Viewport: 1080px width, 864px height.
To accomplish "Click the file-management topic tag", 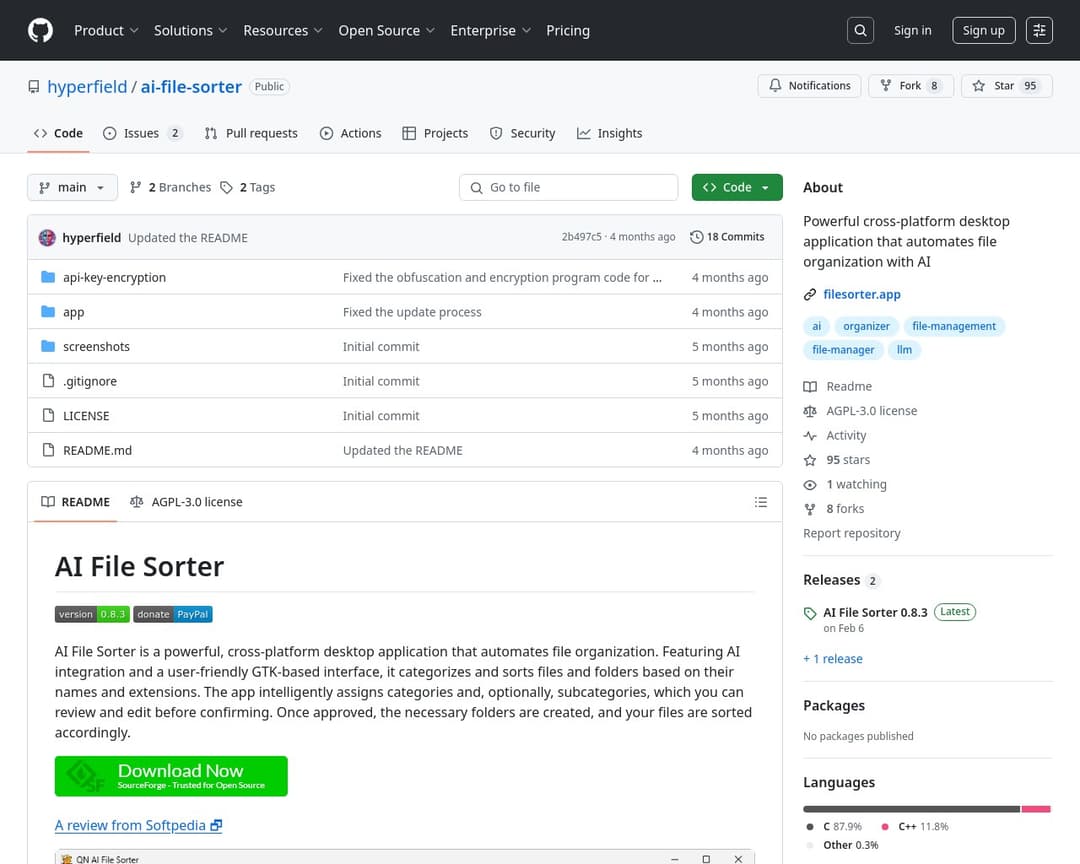I will [954, 326].
